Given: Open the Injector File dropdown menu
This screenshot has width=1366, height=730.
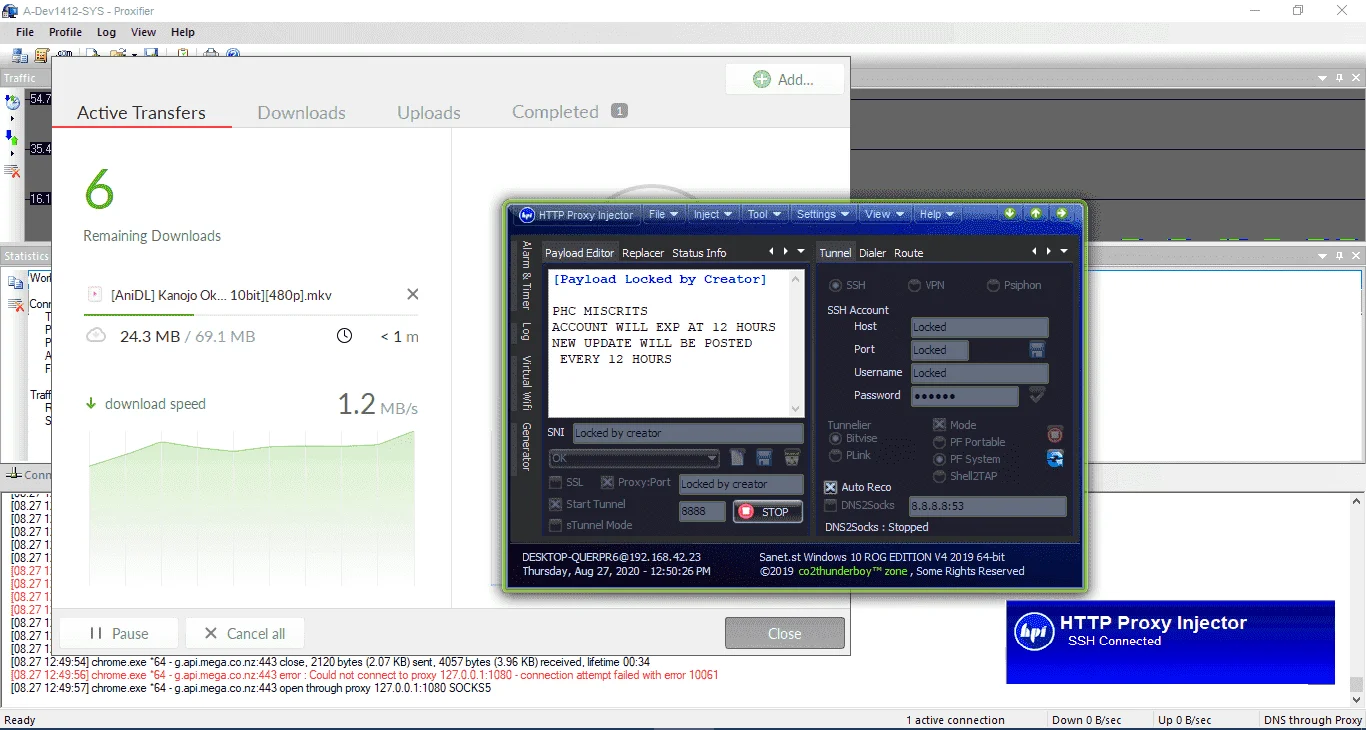Looking at the screenshot, I should click(x=663, y=214).
